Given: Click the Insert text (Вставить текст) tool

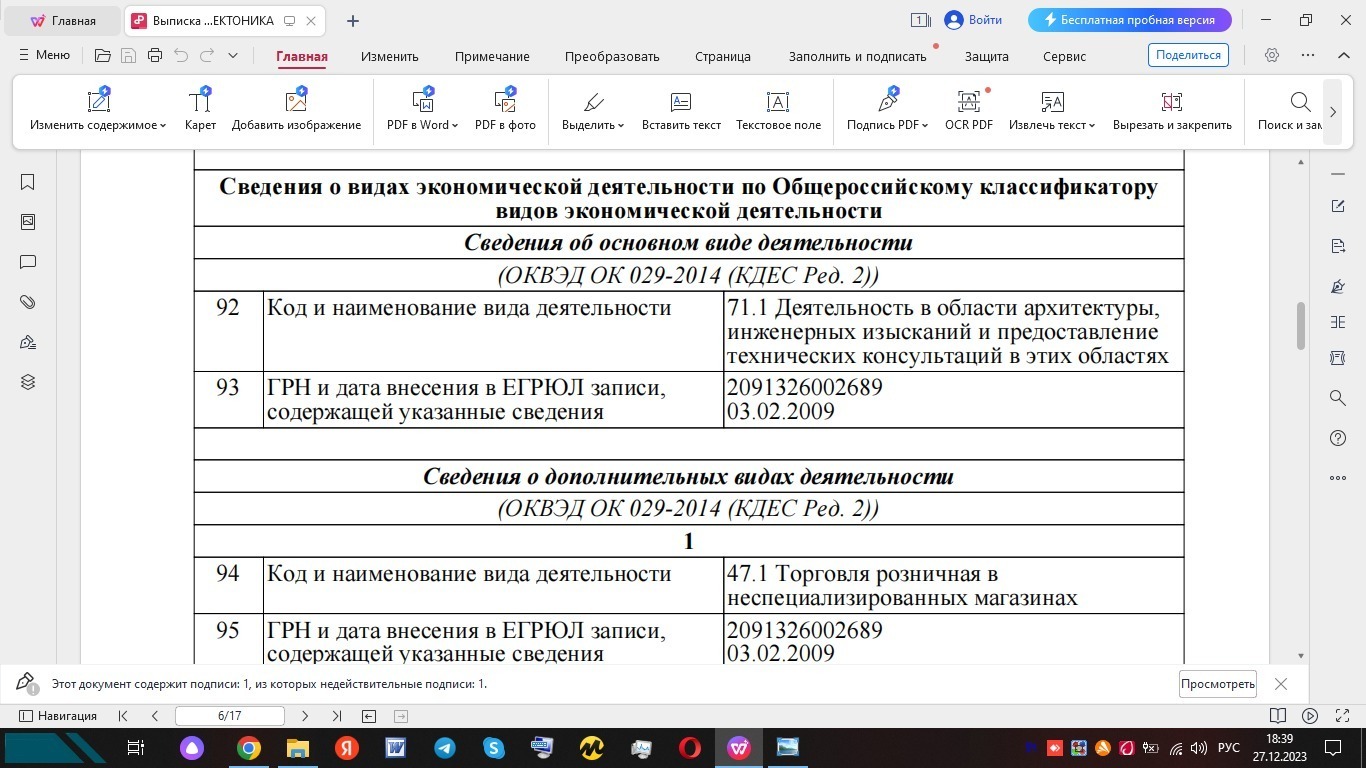Looking at the screenshot, I should [x=681, y=110].
